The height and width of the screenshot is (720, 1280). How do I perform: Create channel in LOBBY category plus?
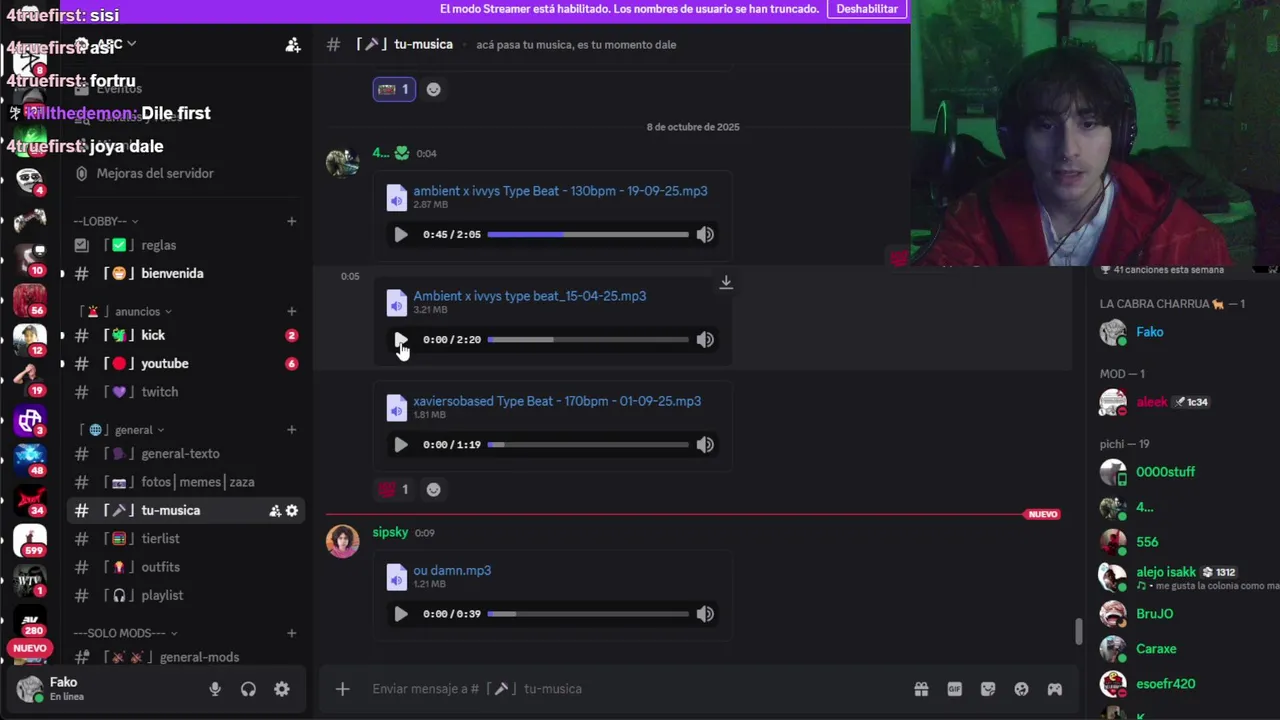point(291,221)
